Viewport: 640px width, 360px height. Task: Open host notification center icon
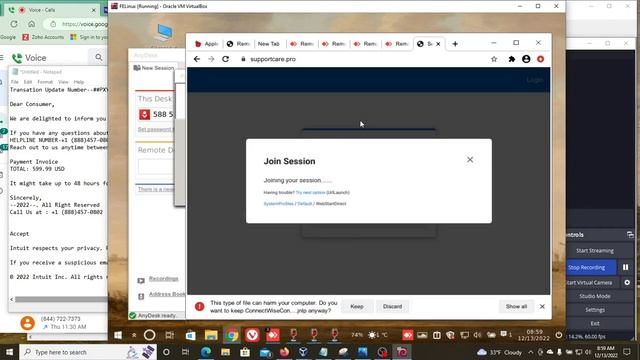click(x=627, y=352)
